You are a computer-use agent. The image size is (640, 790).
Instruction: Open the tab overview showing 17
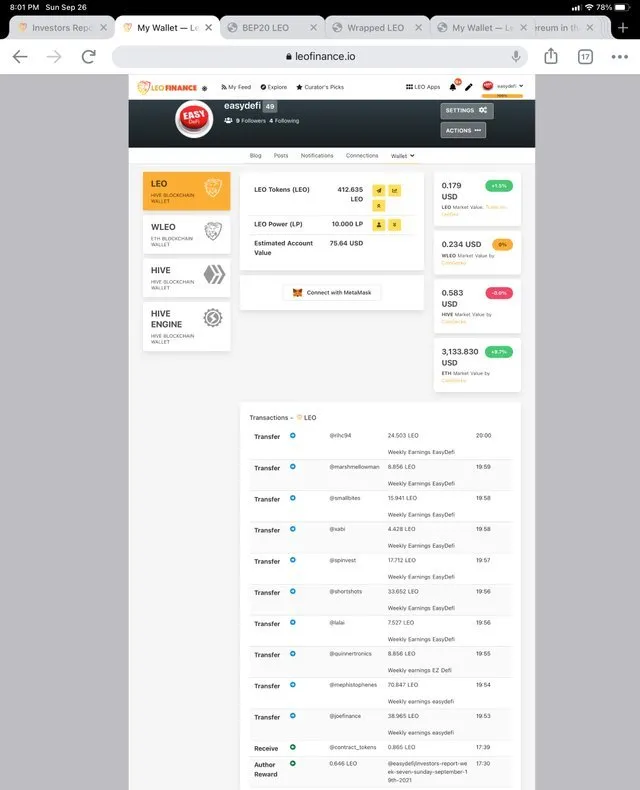pyautogui.click(x=585, y=57)
